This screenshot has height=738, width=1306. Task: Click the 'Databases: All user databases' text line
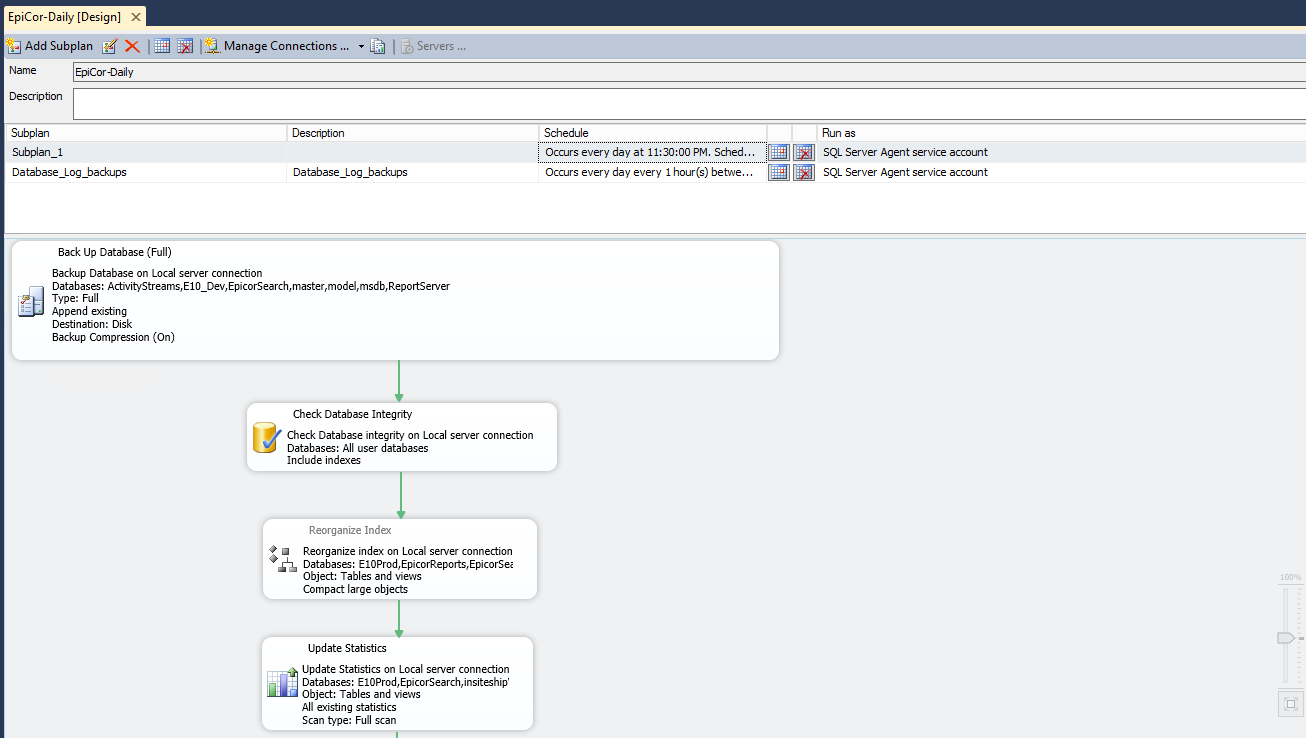click(x=357, y=448)
